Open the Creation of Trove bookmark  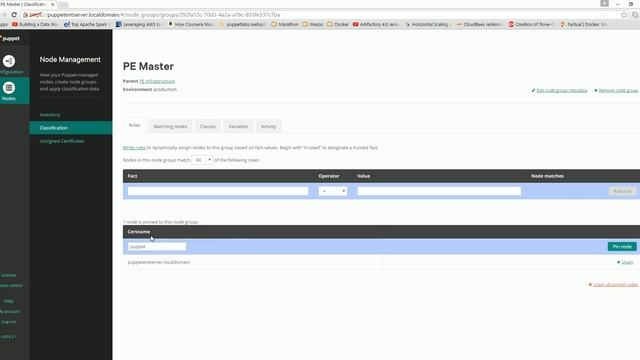pyautogui.click(x=531, y=24)
